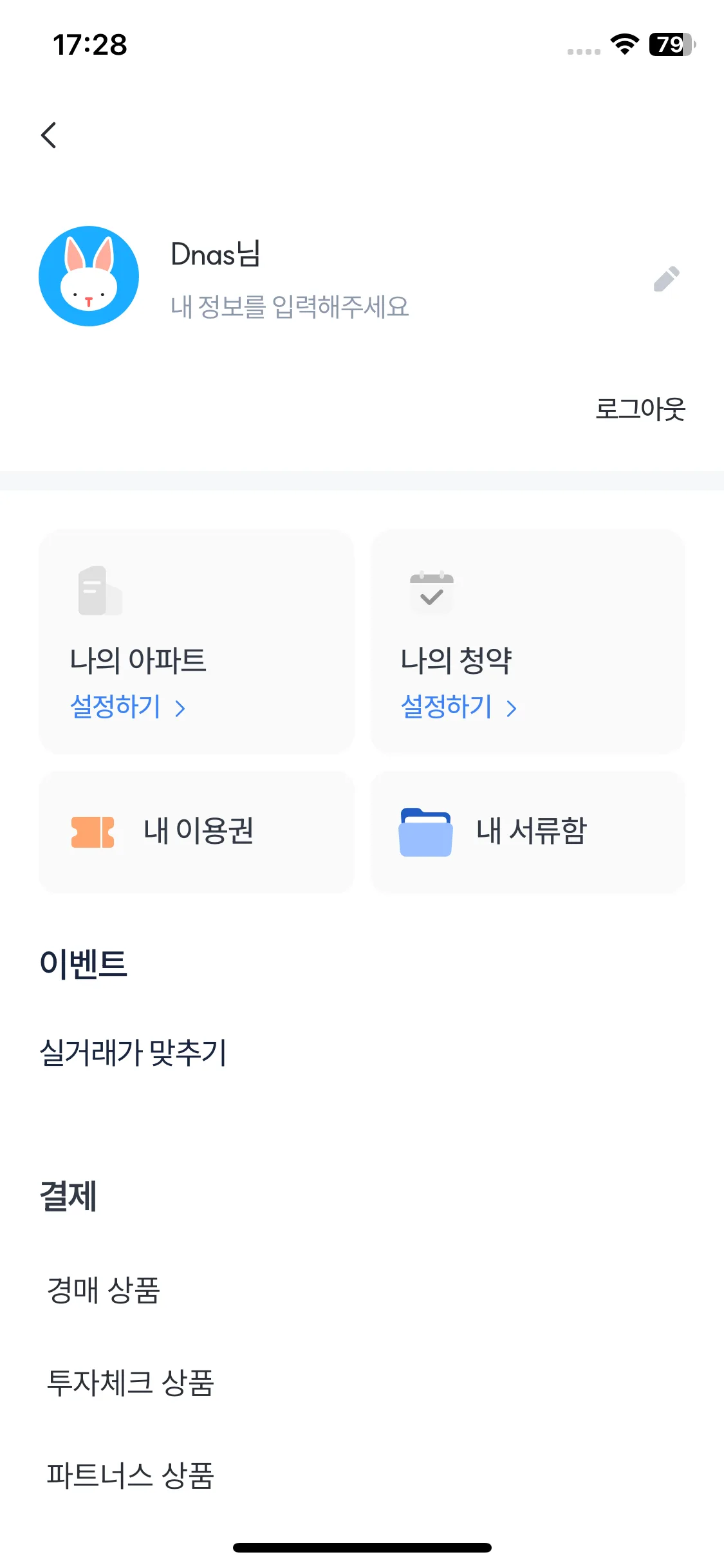Tap chevron next to 나의 아파트 설정하기

(x=180, y=709)
